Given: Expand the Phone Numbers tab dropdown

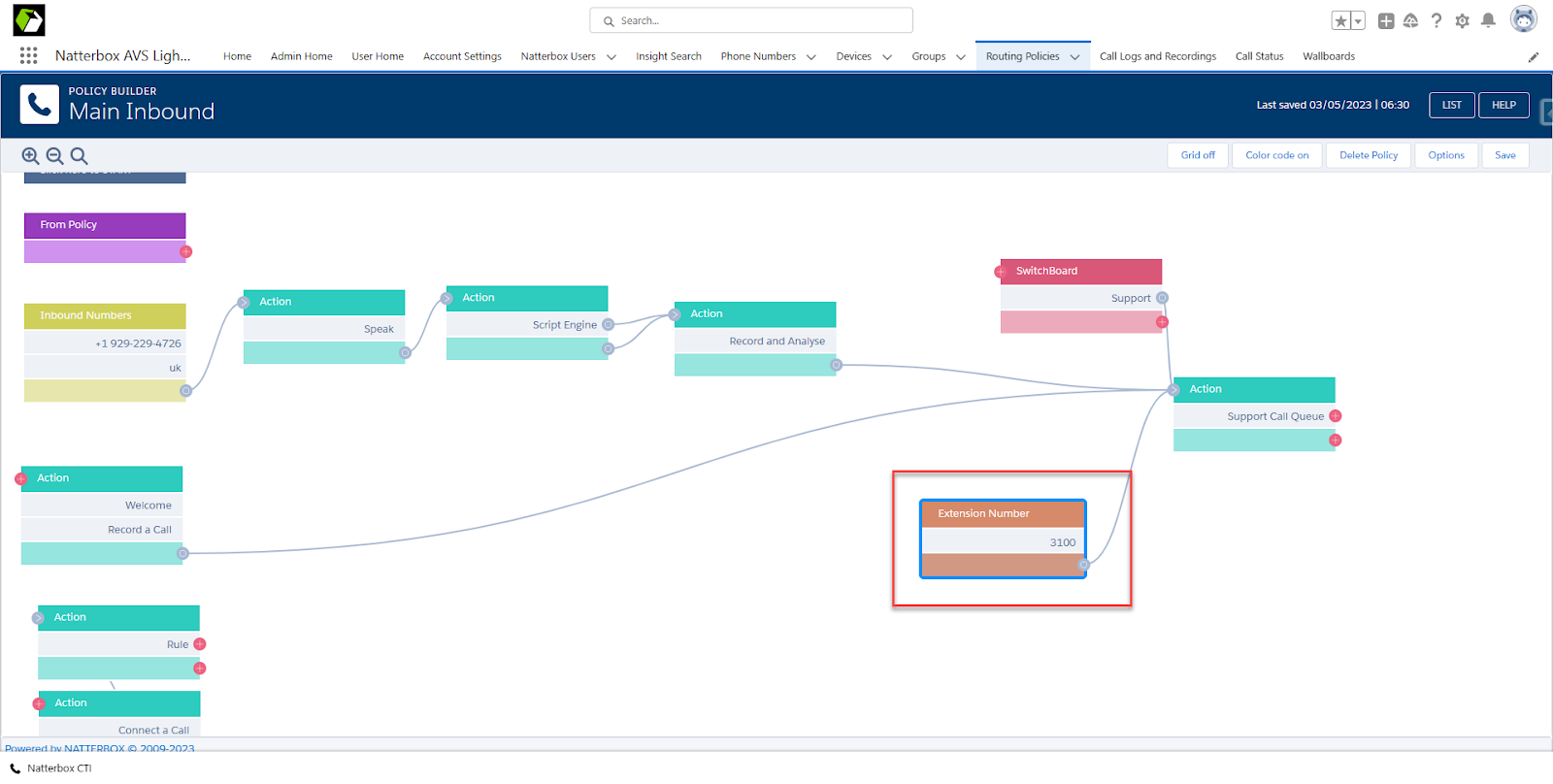Looking at the screenshot, I should pyautogui.click(x=811, y=57).
